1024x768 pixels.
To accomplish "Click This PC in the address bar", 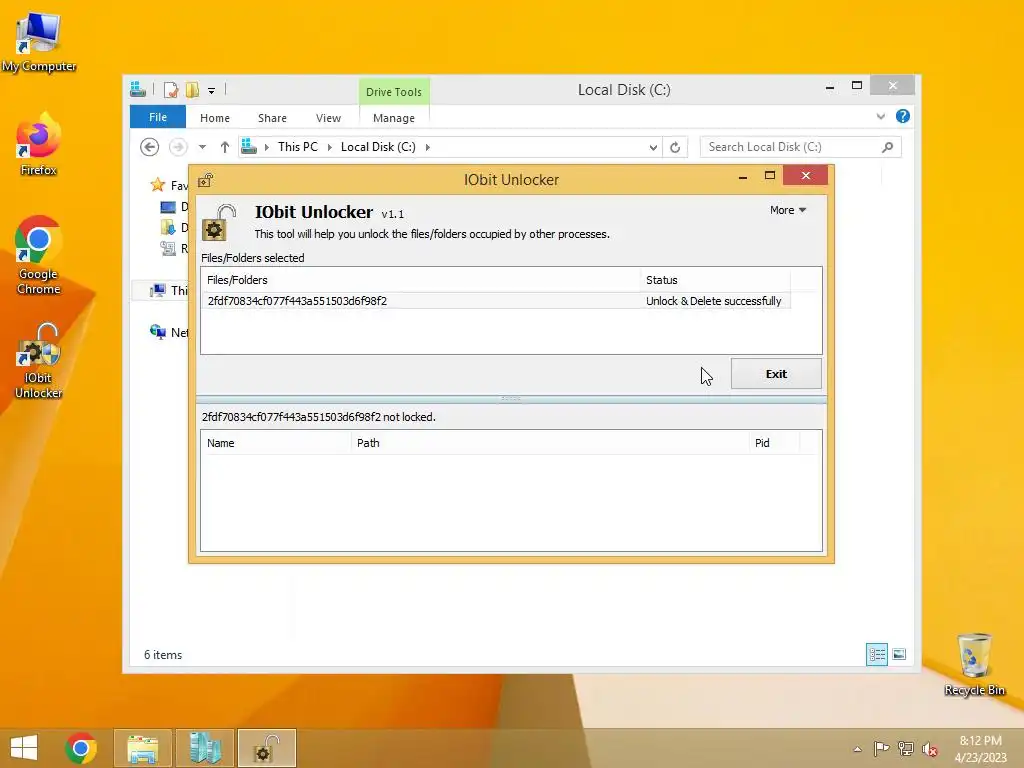I will [x=298, y=147].
